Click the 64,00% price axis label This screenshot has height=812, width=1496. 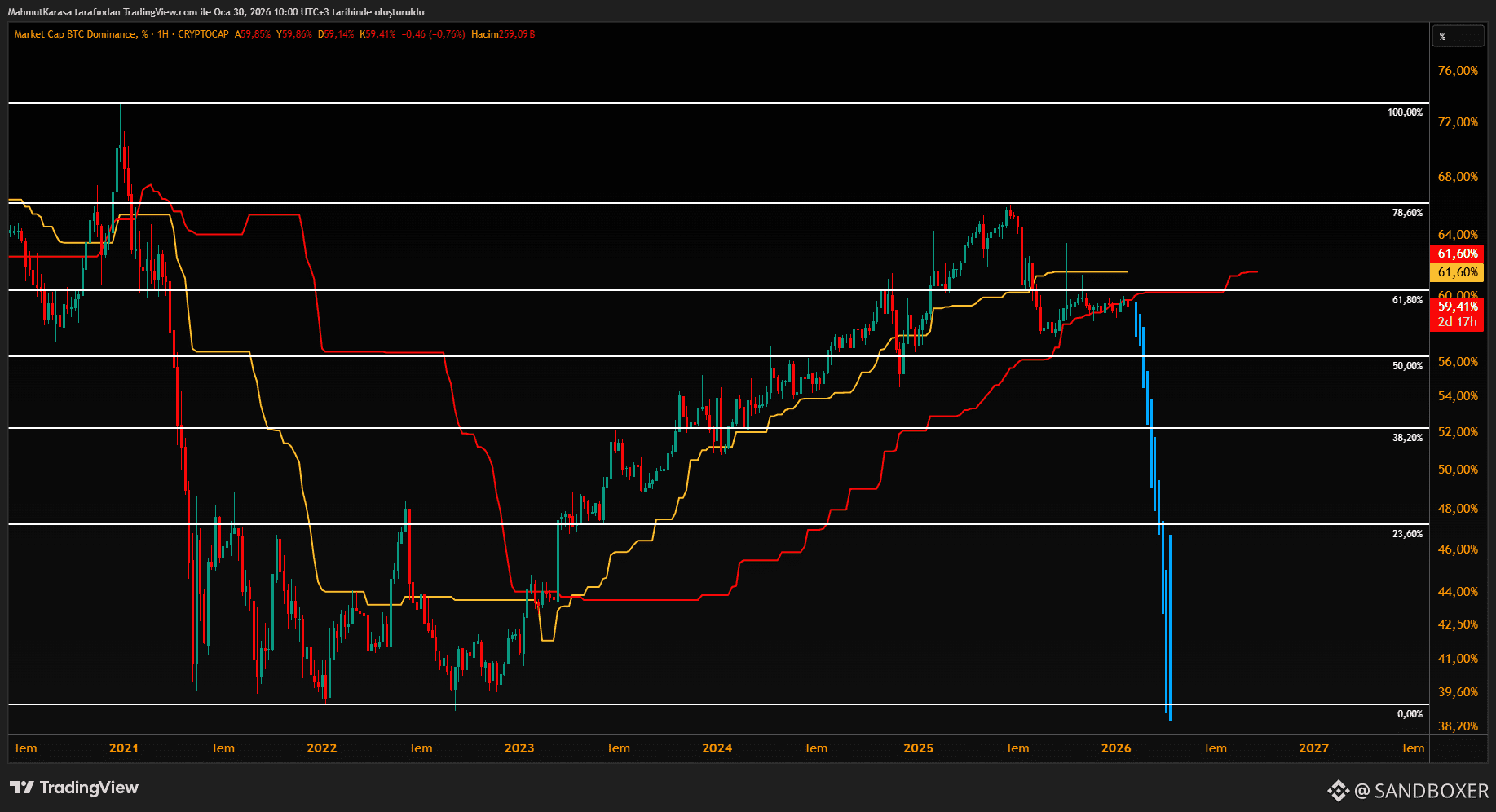tap(1458, 235)
